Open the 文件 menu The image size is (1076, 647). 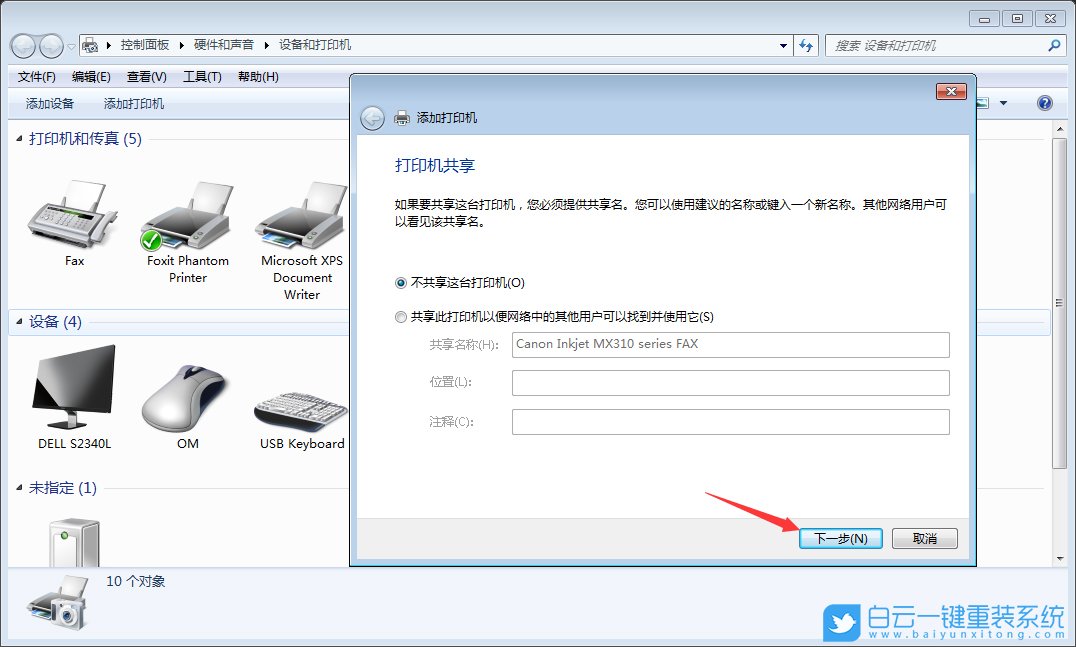(35, 76)
